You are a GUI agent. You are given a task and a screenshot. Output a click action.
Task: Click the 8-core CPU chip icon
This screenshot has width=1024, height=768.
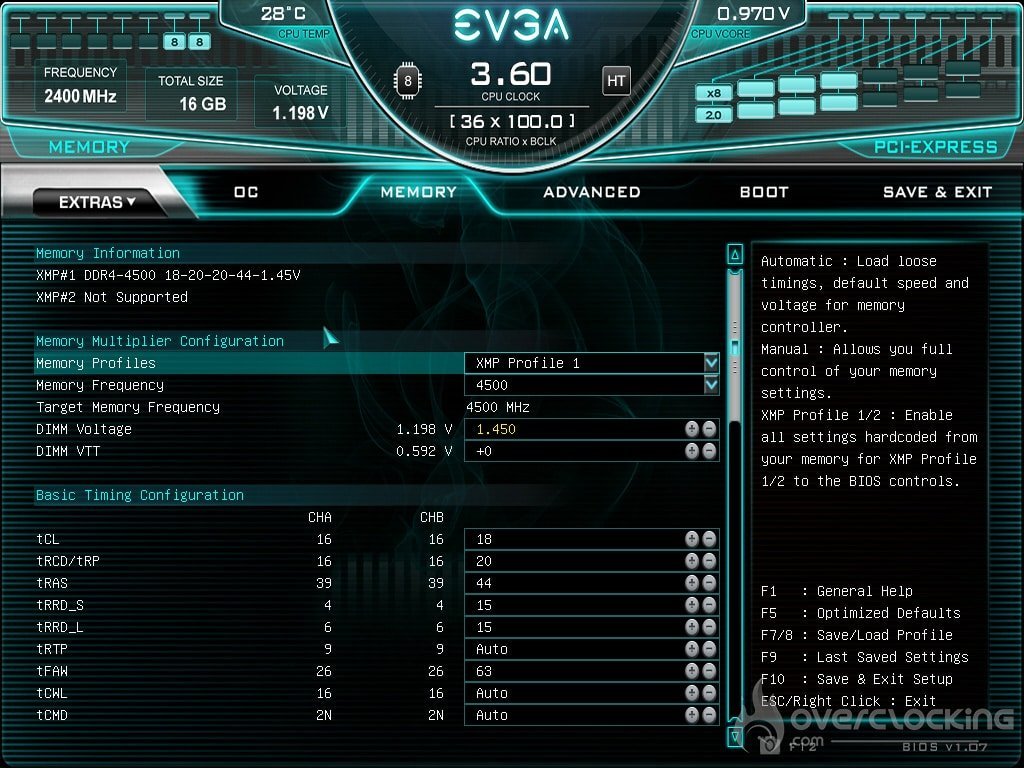click(x=408, y=81)
